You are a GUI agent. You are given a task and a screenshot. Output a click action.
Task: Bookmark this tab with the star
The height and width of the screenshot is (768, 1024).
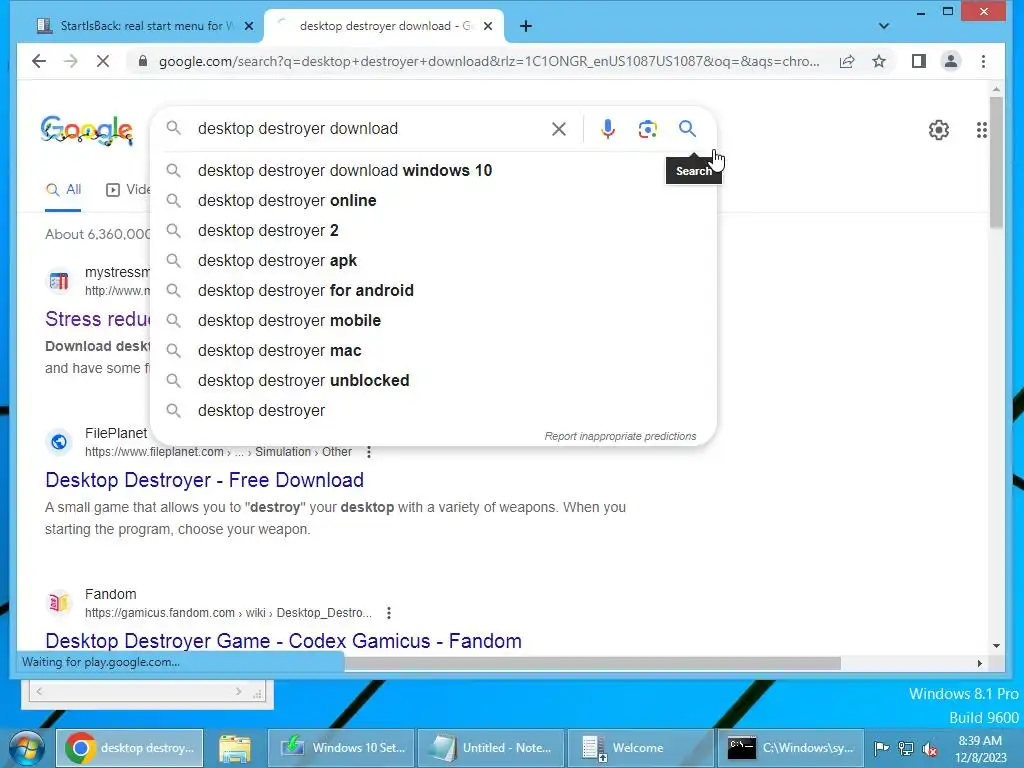coord(879,61)
